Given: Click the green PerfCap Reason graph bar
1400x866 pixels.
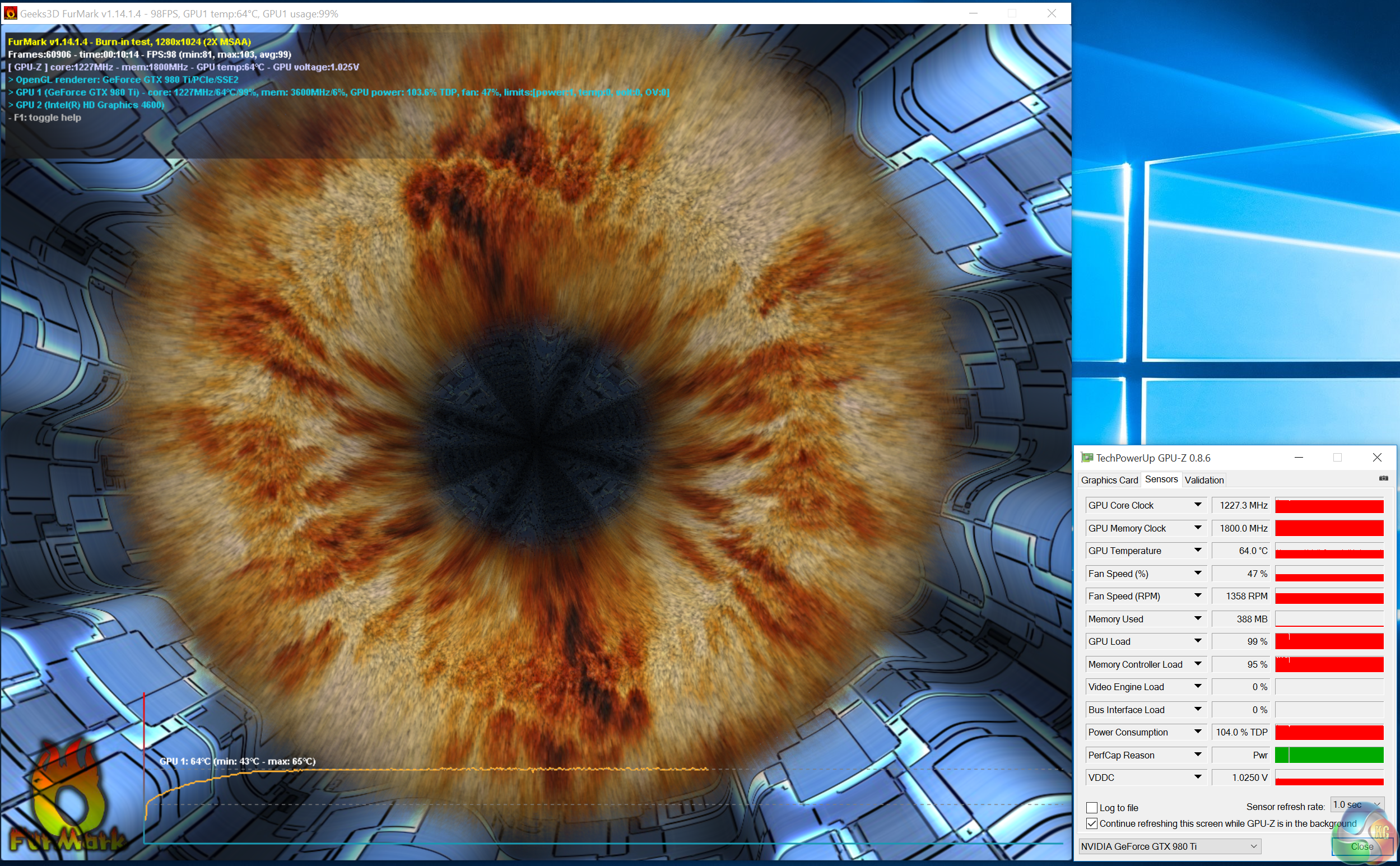Looking at the screenshot, I should click(1329, 755).
